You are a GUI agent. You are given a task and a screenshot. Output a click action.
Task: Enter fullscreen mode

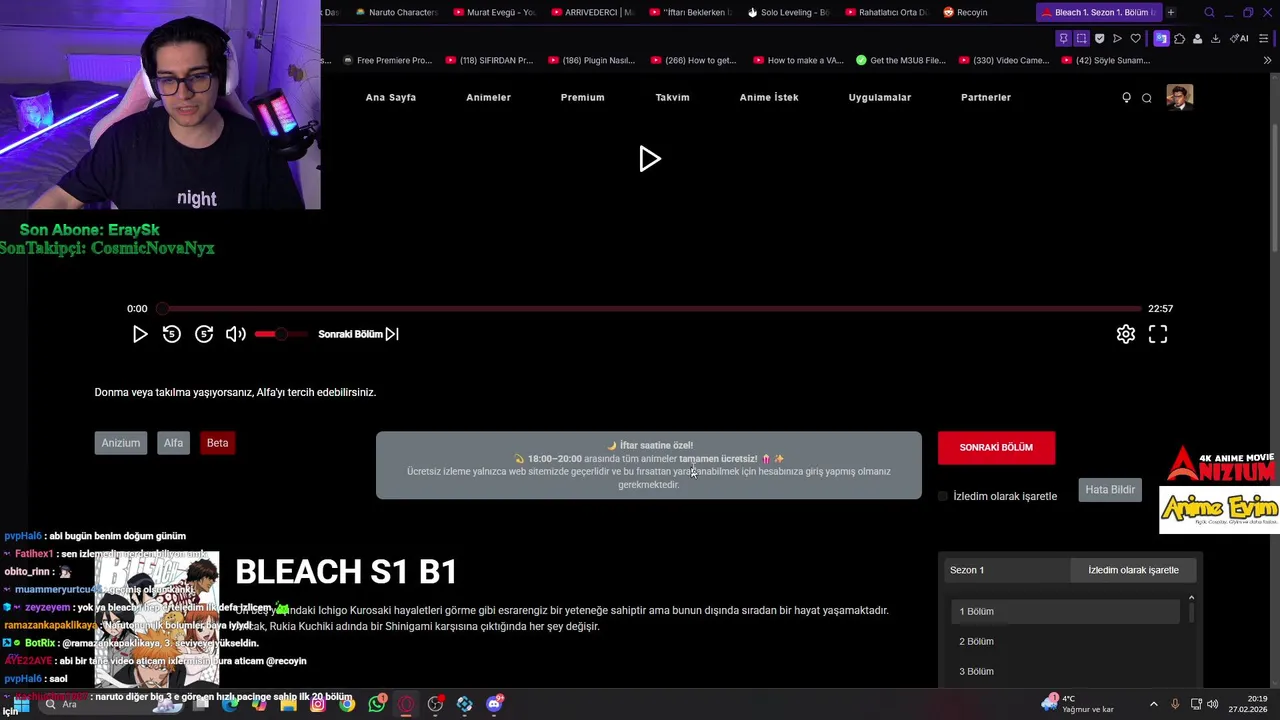point(1158,335)
